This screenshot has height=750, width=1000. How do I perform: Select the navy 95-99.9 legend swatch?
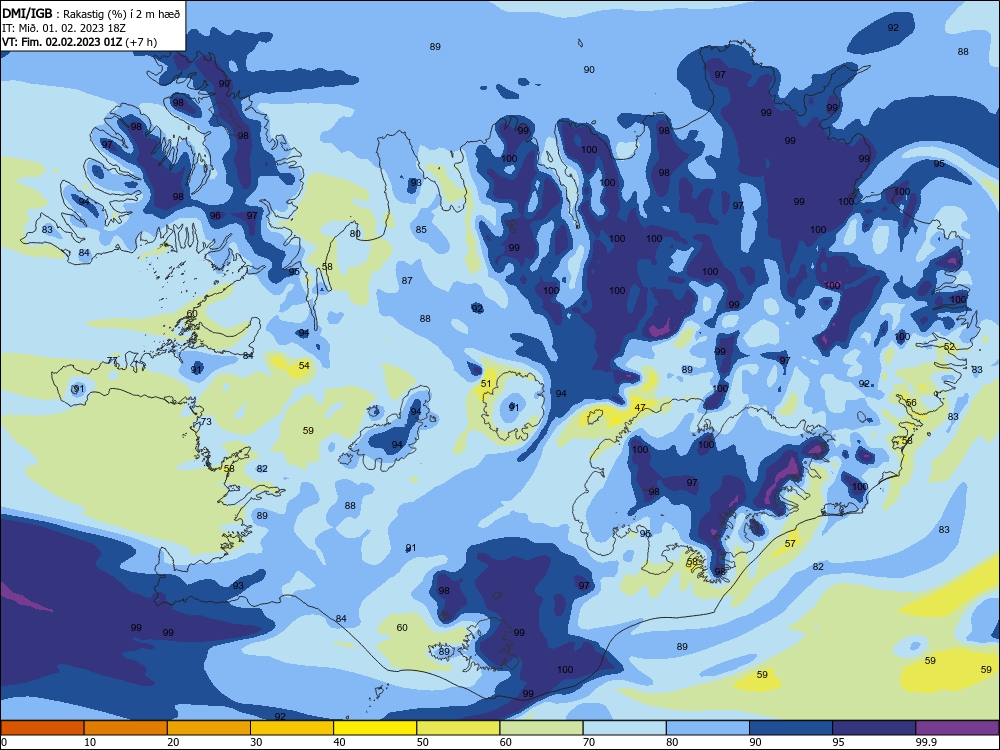click(874, 728)
